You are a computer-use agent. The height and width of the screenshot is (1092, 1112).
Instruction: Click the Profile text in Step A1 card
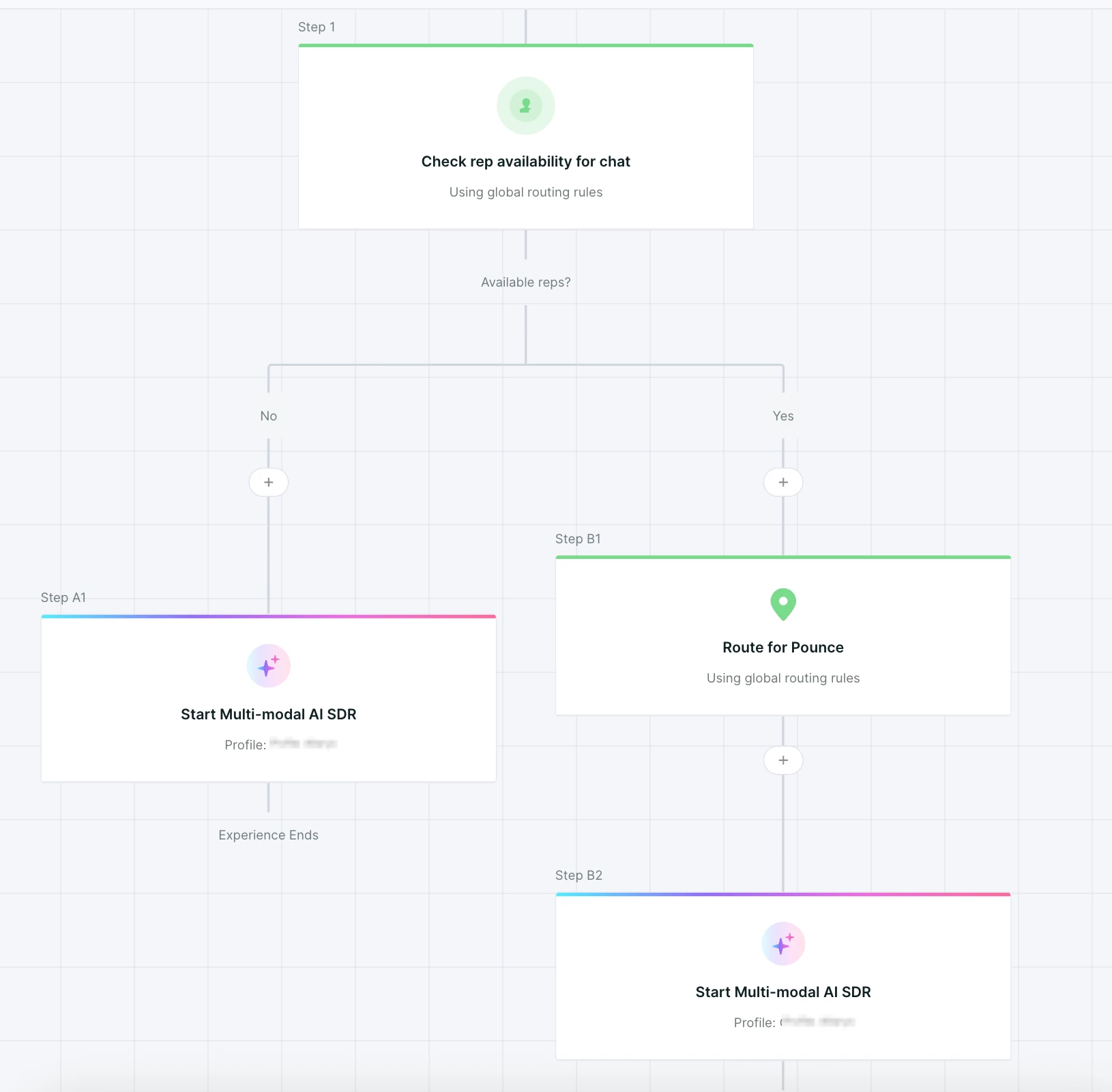[281, 745]
